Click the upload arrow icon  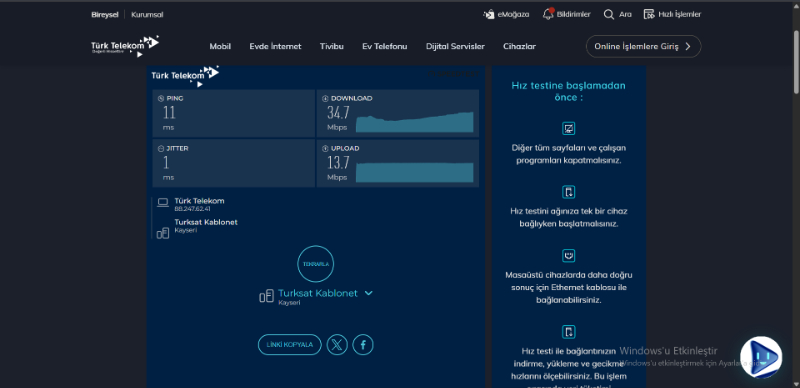325,149
